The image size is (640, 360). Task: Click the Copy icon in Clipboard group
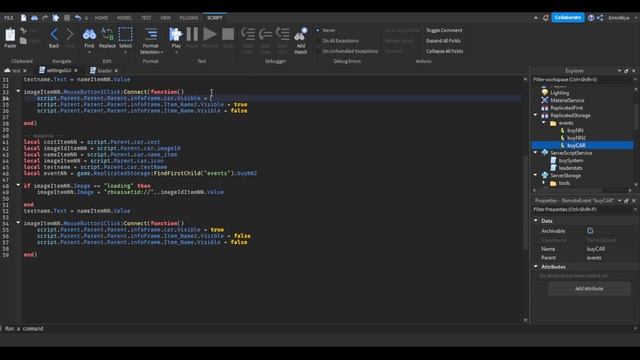pyautogui.click(x=24, y=41)
